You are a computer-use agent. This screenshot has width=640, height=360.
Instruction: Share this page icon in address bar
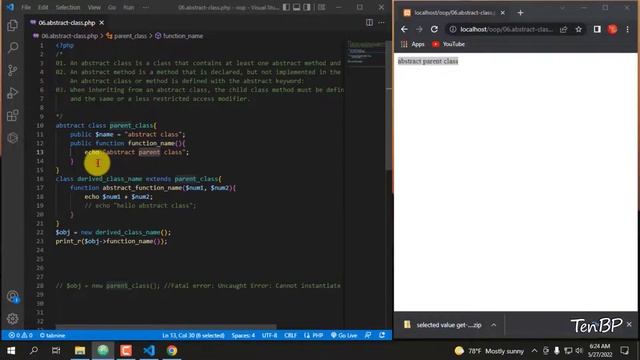tap(563, 29)
